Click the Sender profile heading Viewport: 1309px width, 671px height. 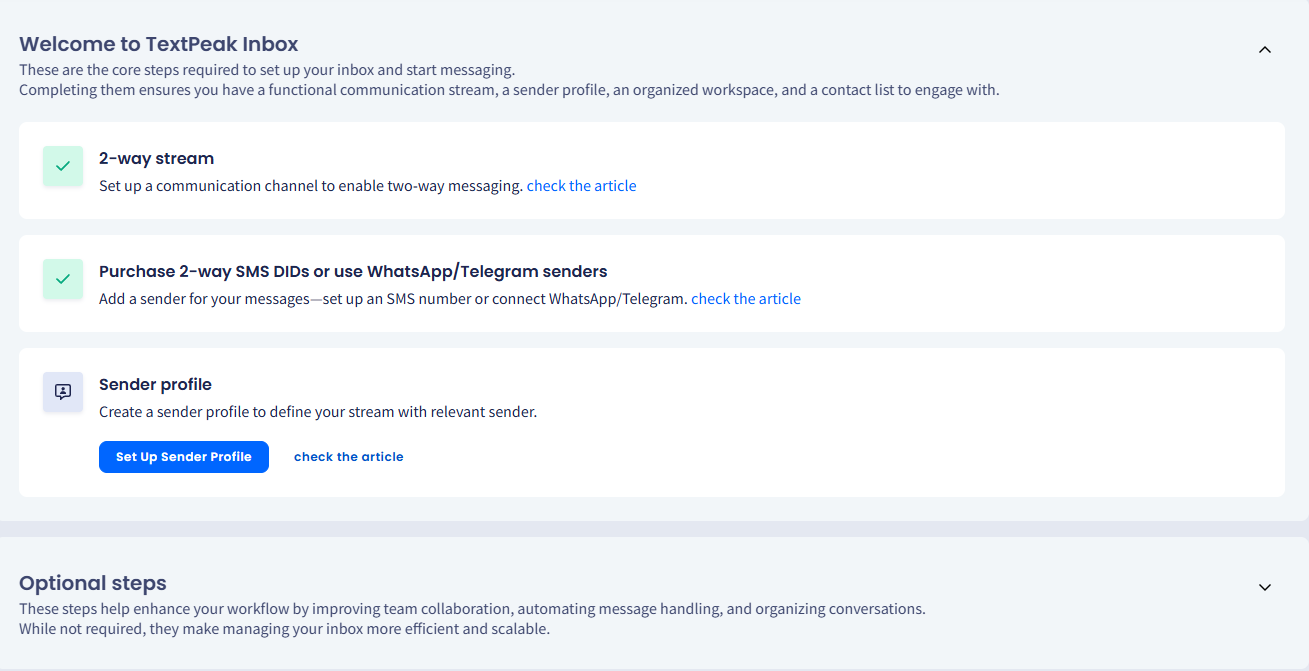[x=155, y=384]
